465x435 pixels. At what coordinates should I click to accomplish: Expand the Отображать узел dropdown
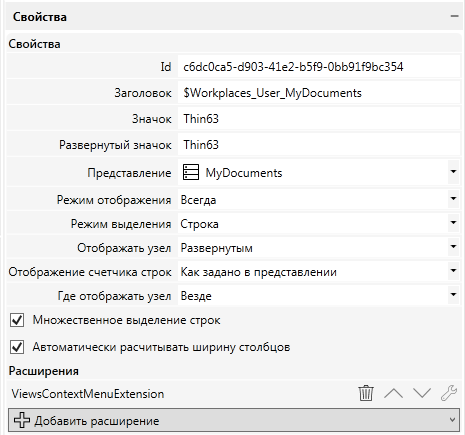tap(453, 247)
